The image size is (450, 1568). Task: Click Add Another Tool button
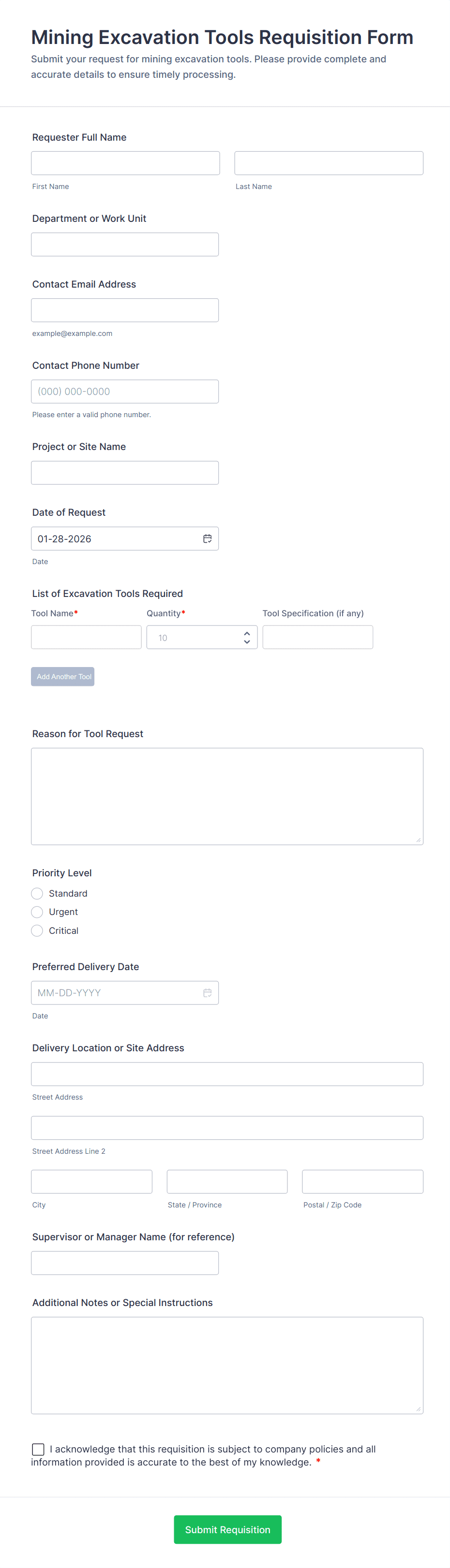point(63,677)
